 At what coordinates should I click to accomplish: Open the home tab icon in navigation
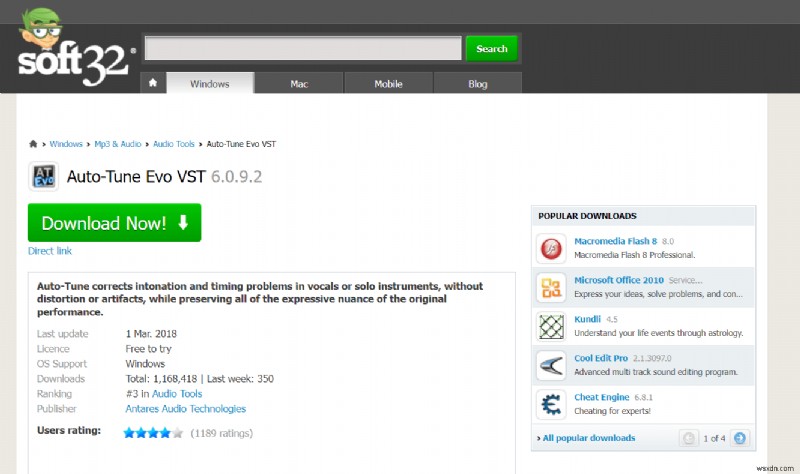153,83
